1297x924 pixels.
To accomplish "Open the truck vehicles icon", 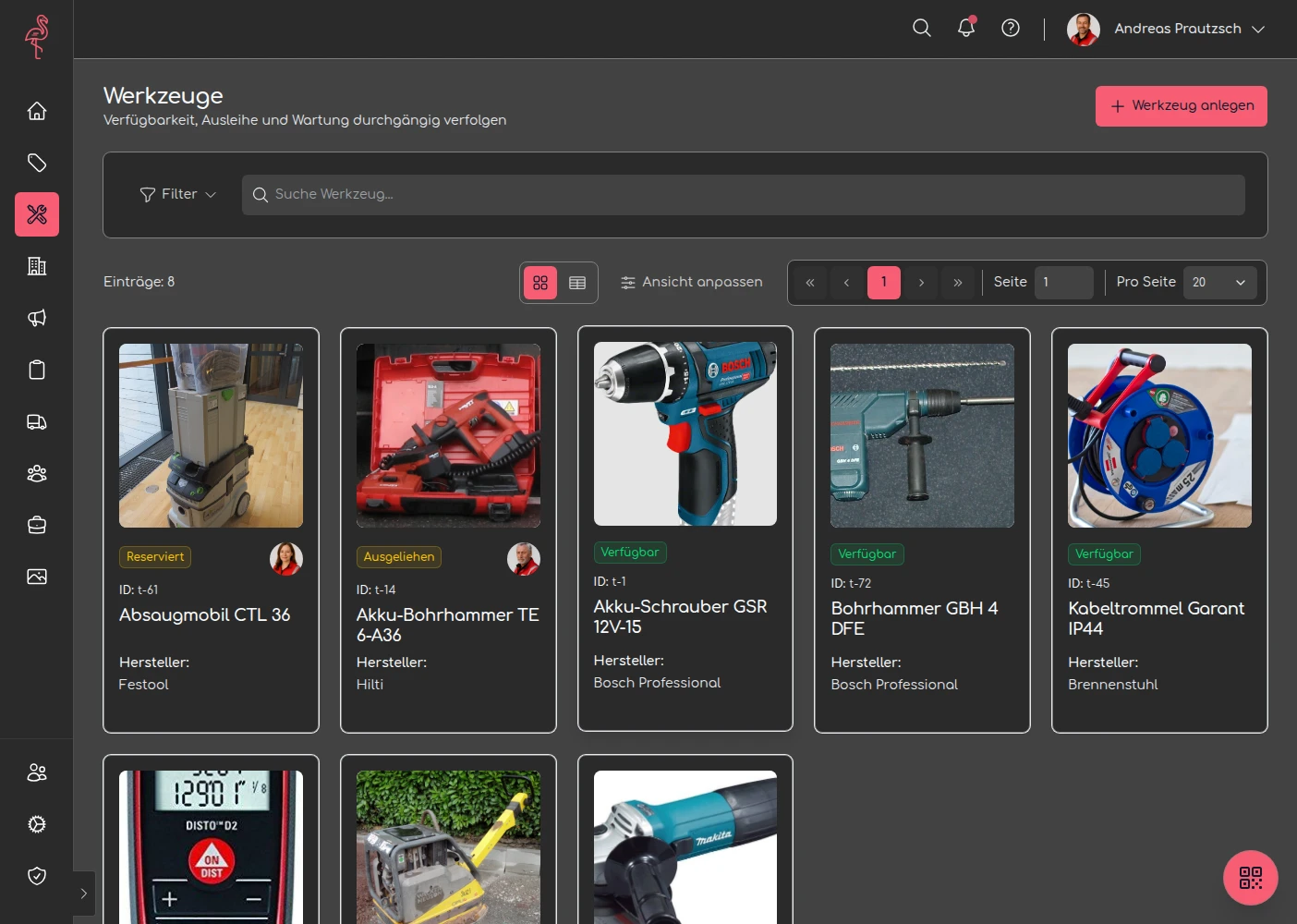I will pyautogui.click(x=37, y=421).
